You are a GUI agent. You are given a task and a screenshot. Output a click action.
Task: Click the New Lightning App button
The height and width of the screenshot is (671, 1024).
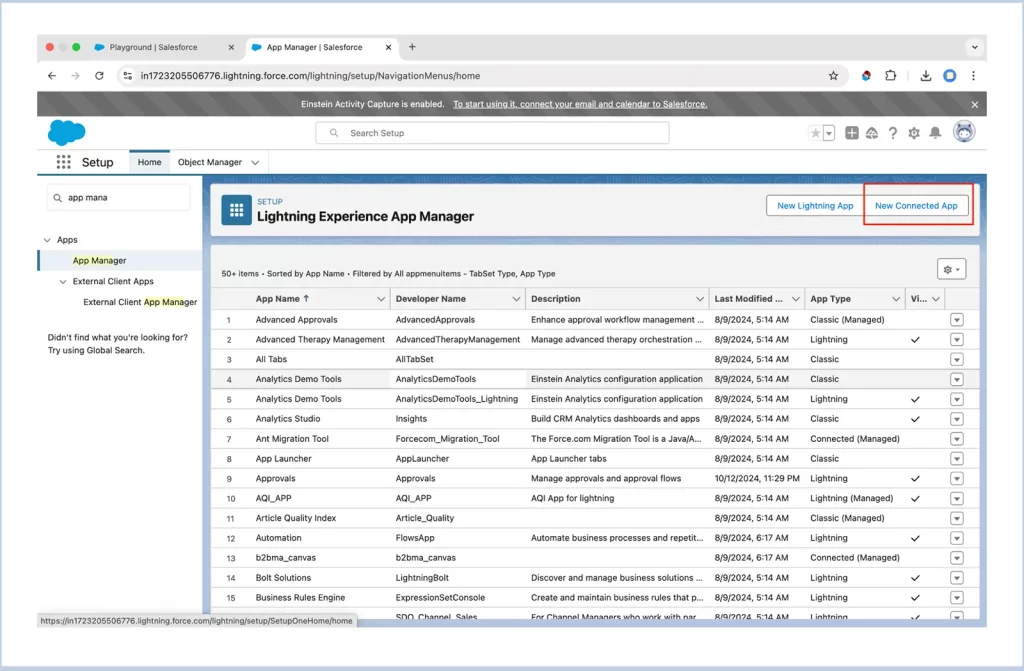point(815,206)
